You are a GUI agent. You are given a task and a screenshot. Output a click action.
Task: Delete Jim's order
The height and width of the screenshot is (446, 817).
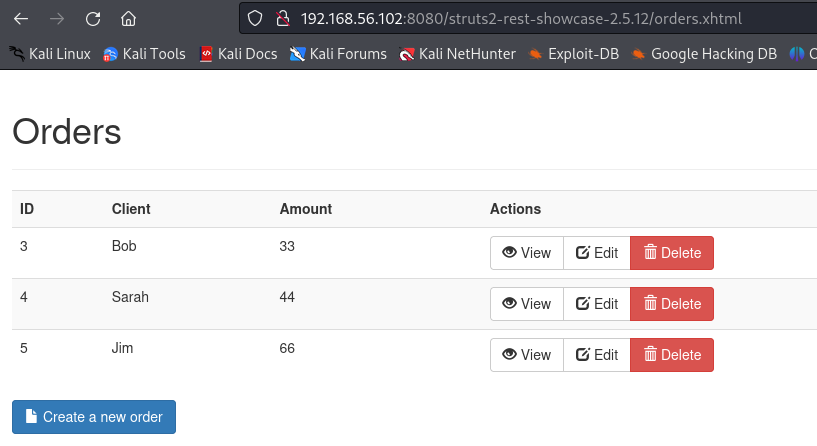click(672, 355)
